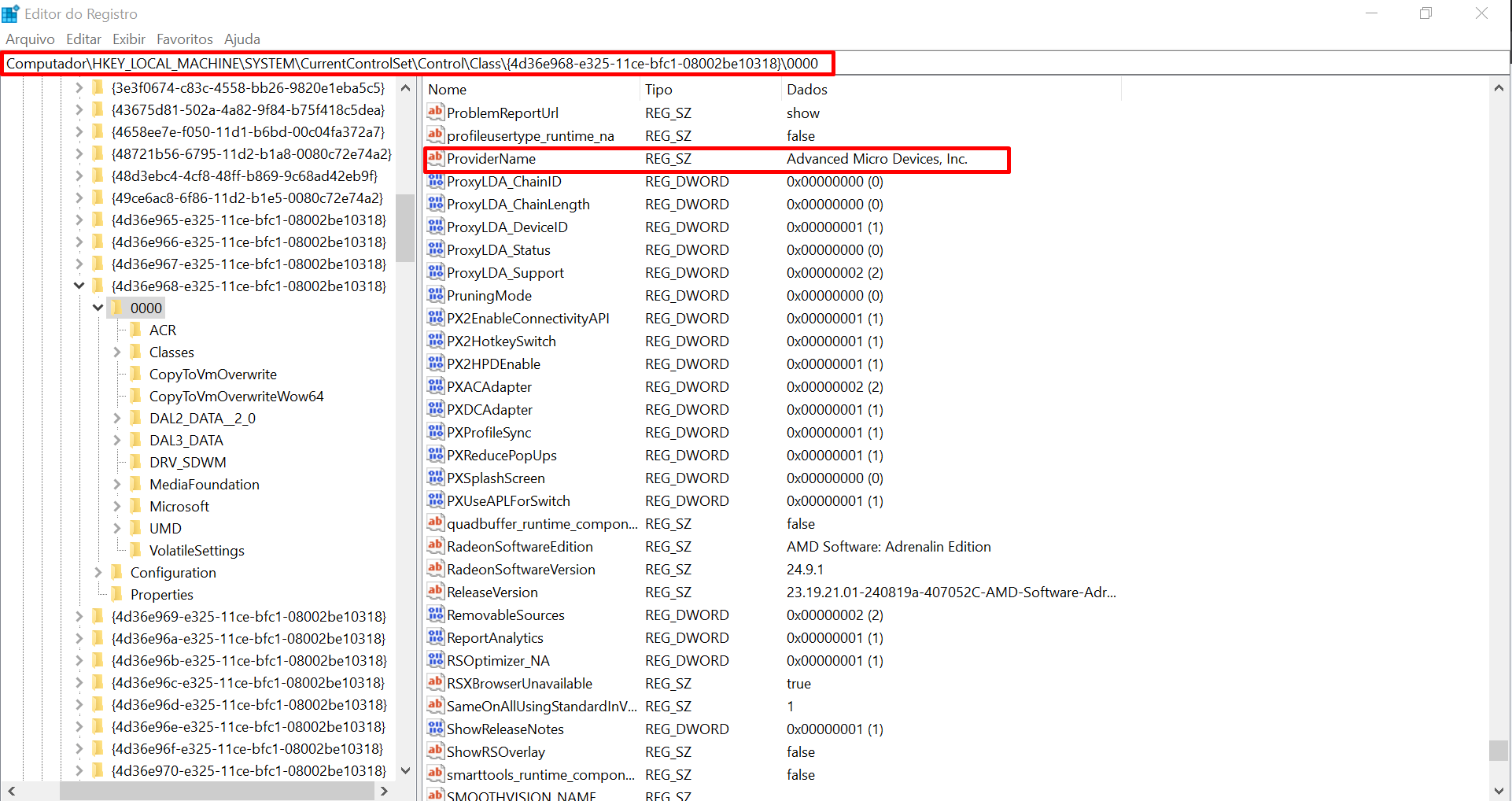The image size is (1512, 801).
Task: Click the values pane scroll down arrow
Action: tap(1499, 791)
